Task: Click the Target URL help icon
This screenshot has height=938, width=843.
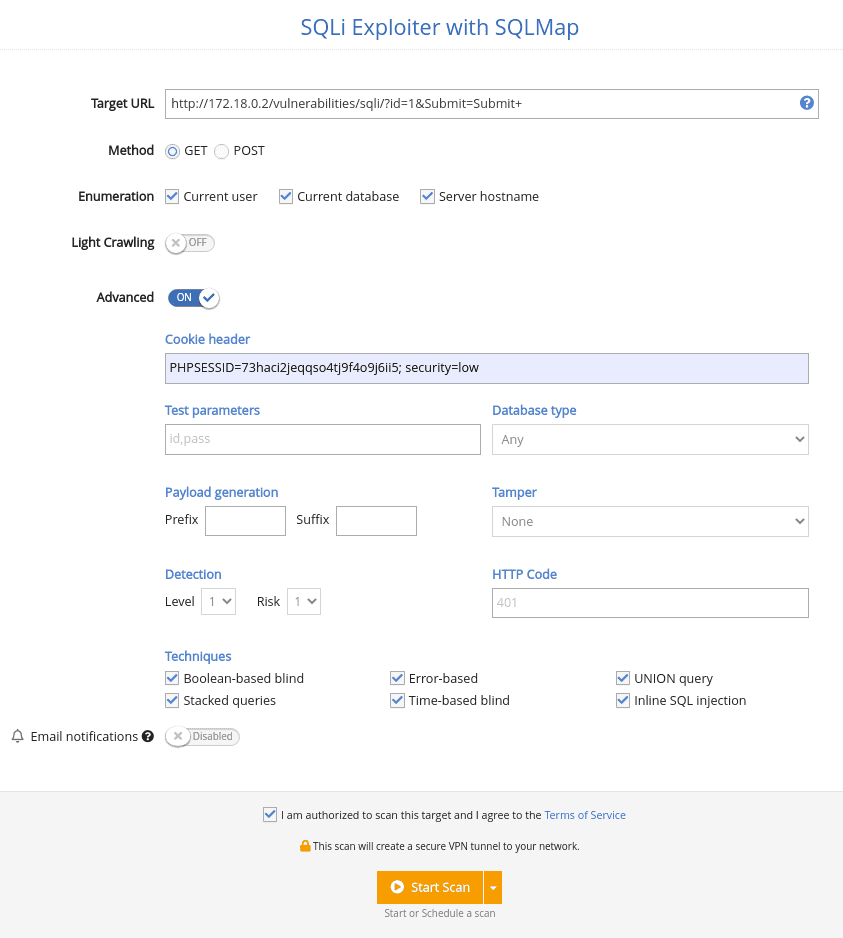Action: coord(807,103)
